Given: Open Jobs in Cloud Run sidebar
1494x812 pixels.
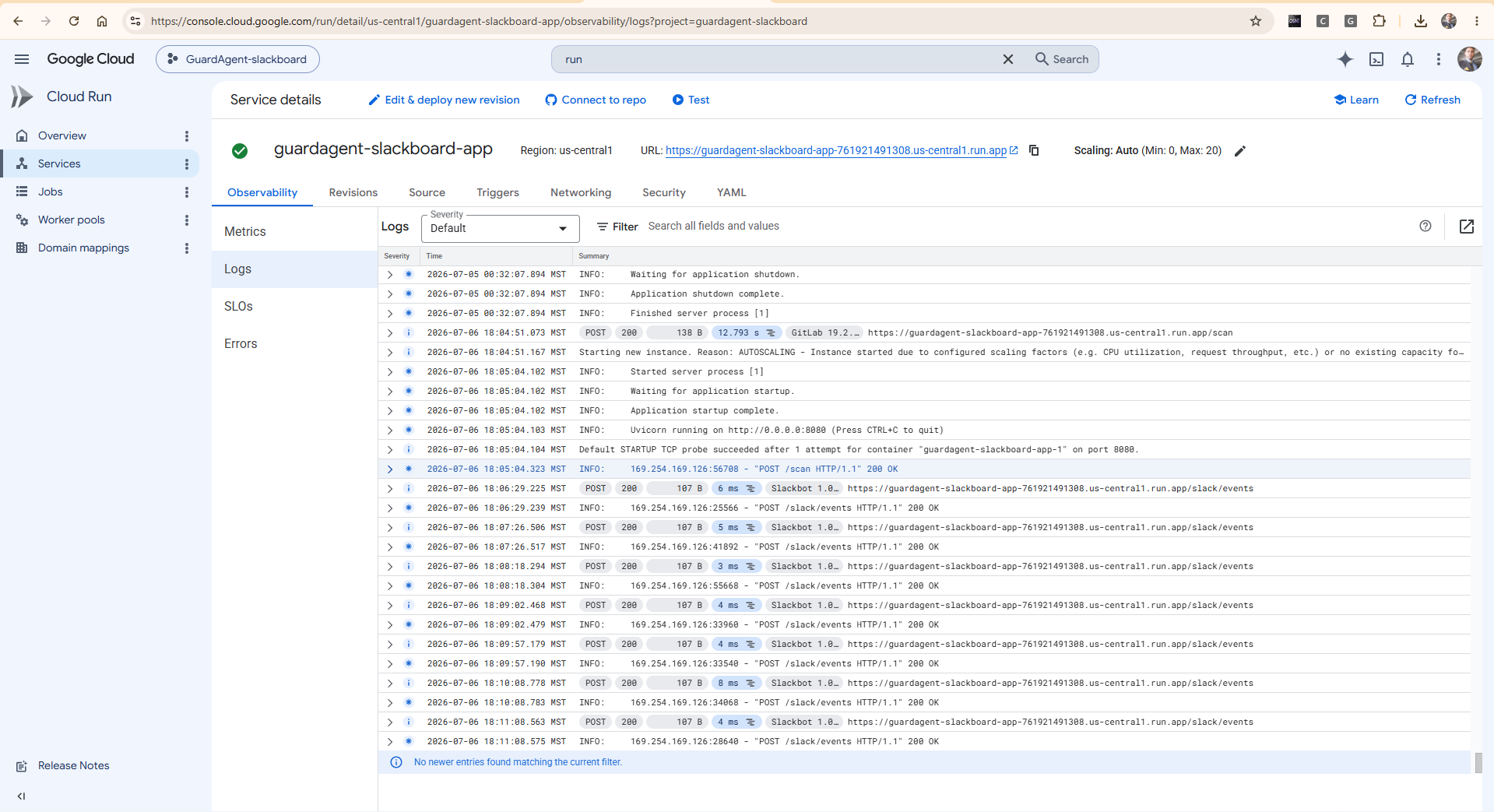Looking at the screenshot, I should (x=51, y=192).
